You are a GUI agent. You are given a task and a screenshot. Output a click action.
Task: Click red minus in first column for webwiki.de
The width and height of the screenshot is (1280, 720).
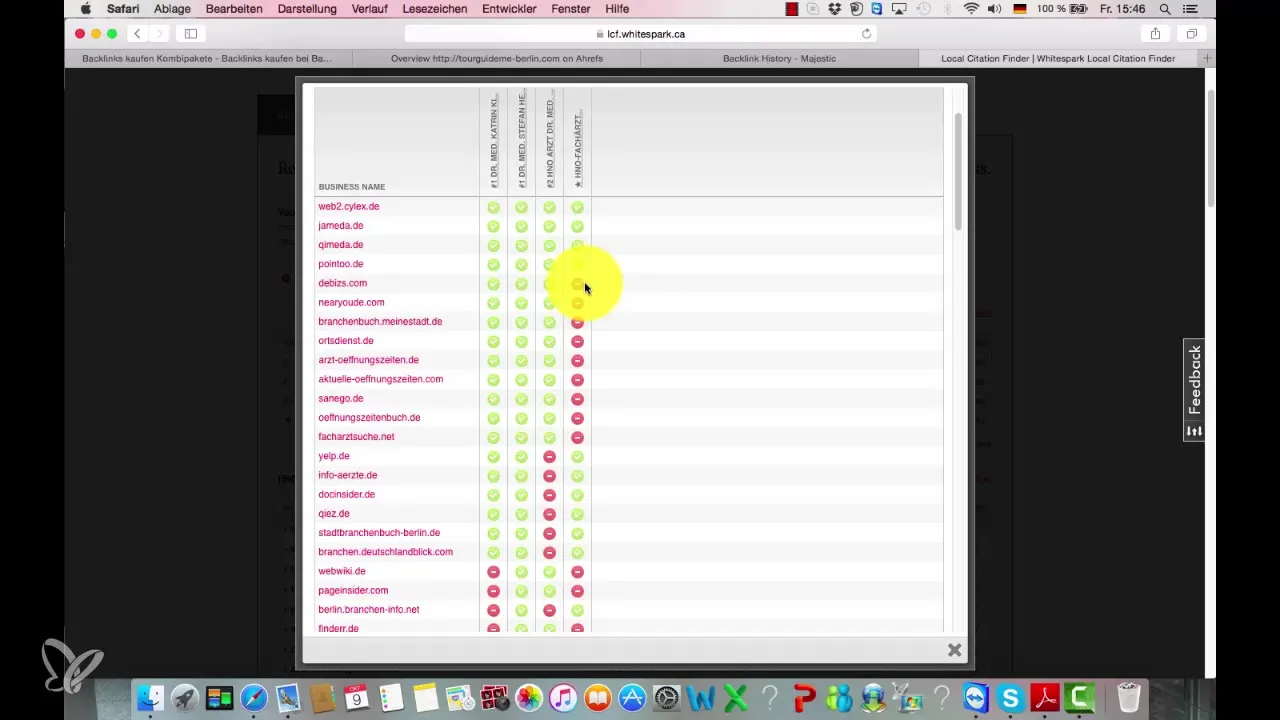[x=493, y=572]
